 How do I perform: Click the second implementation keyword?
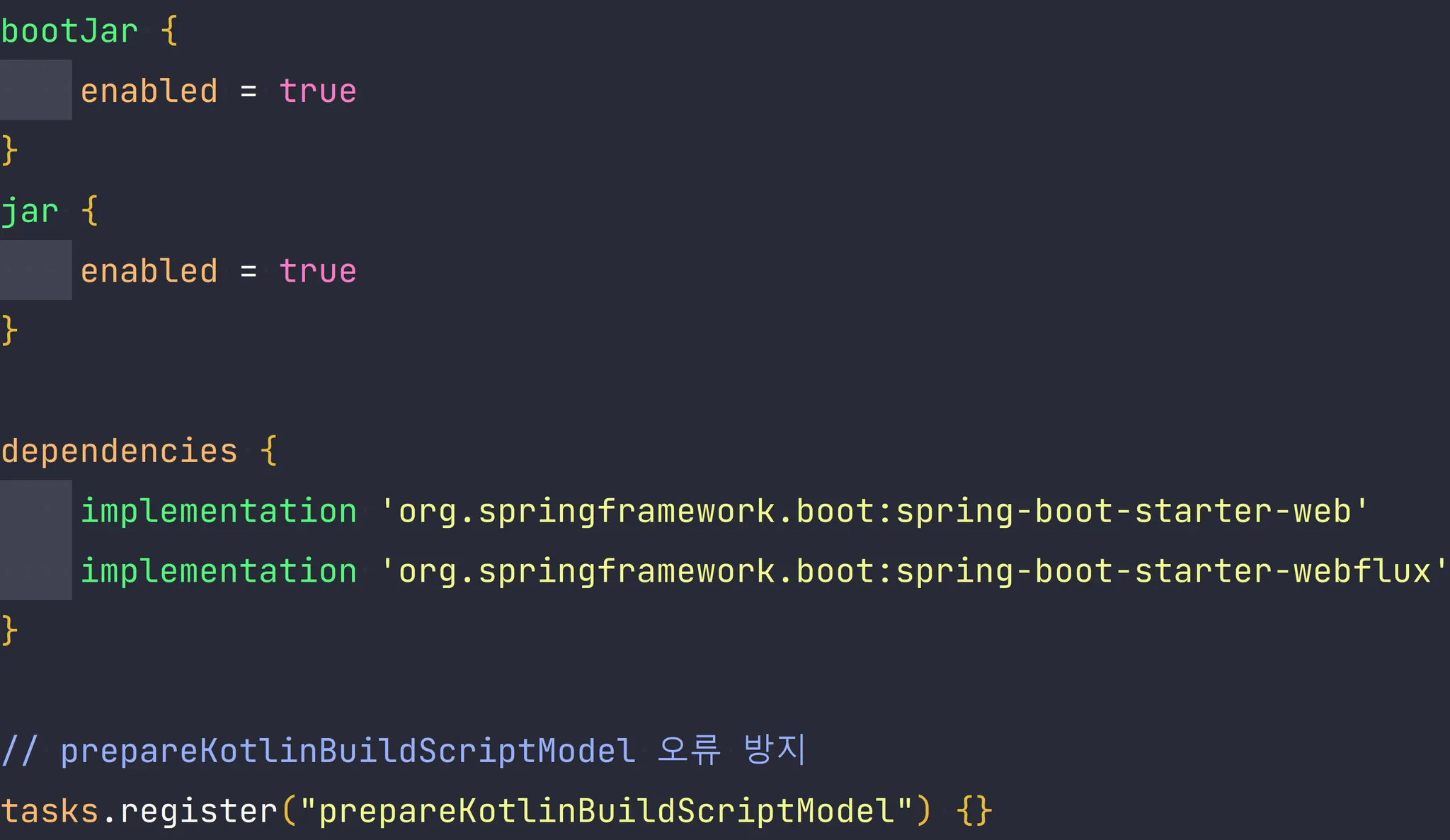coord(219,571)
